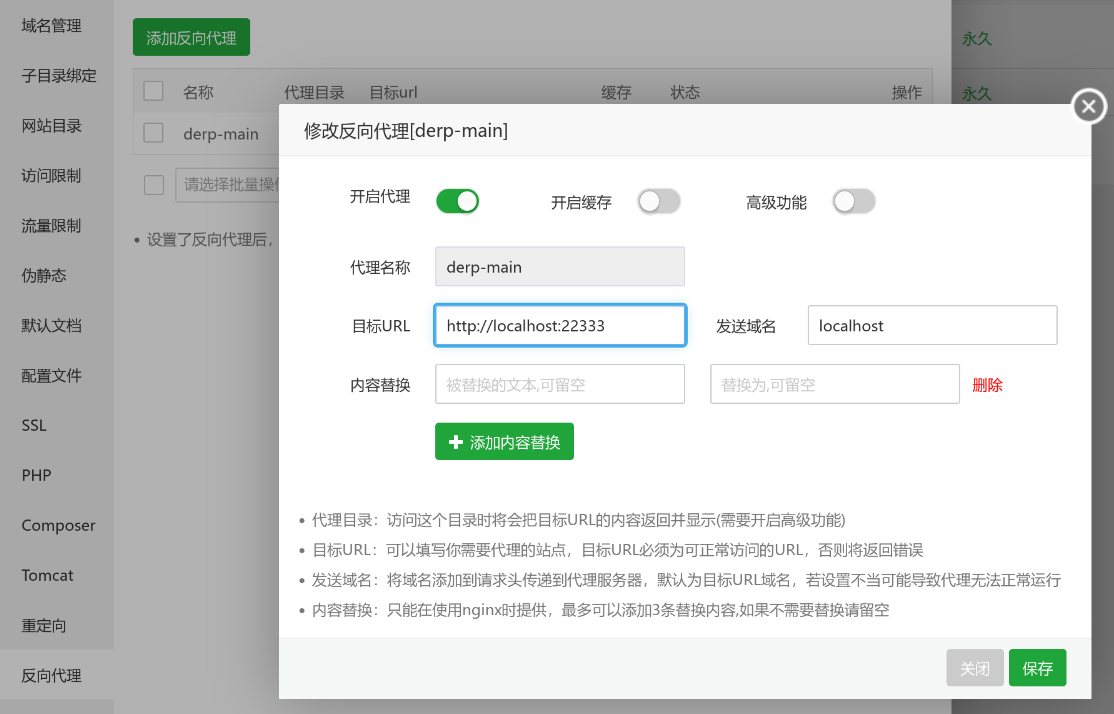The image size is (1114, 714).
Task: Focus the 目标URL input field
Action: click(x=560, y=326)
